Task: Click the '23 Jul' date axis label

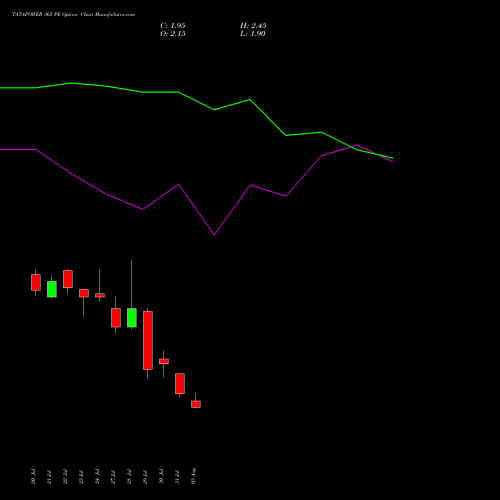Action: tap(81, 477)
